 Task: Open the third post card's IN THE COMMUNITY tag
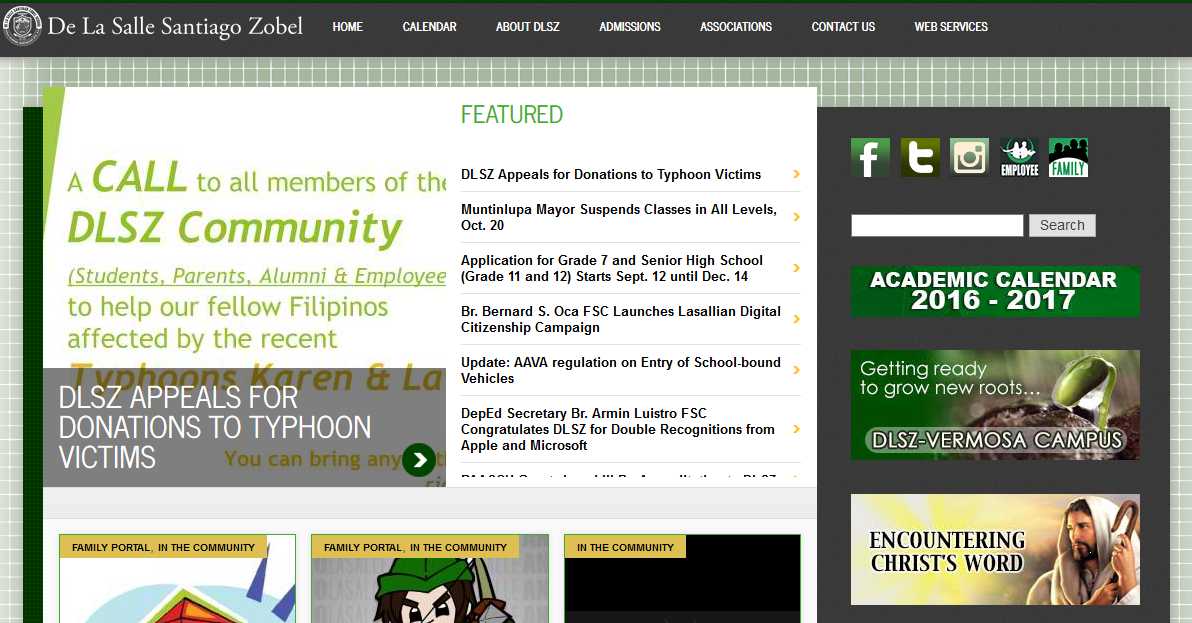click(x=625, y=547)
